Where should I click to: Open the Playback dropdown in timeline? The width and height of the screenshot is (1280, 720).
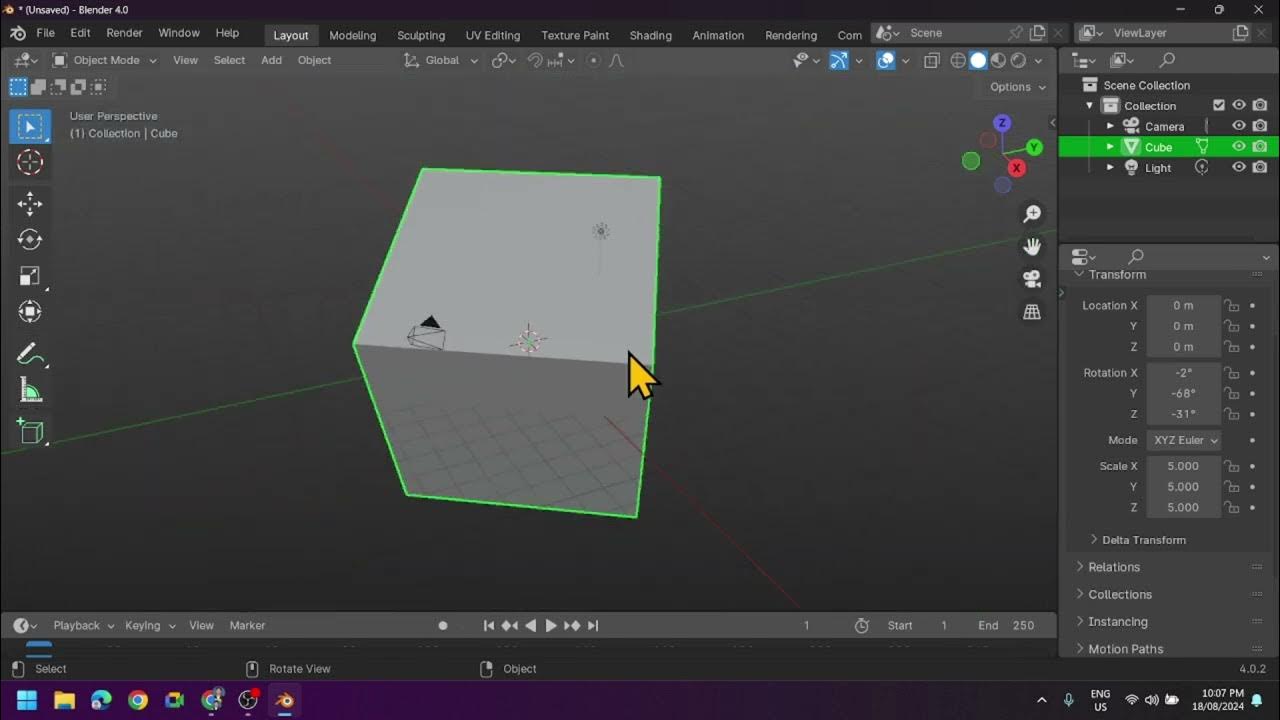pos(83,625)
